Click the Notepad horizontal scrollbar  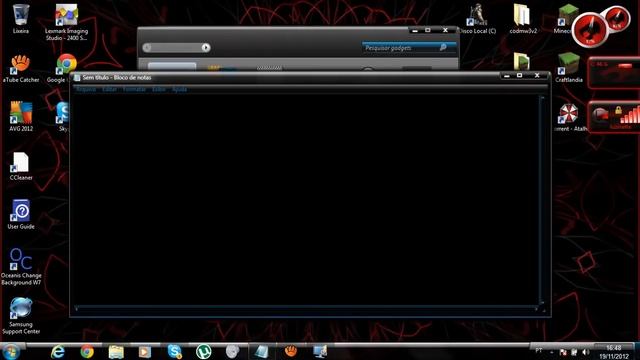tap(306, 309)
